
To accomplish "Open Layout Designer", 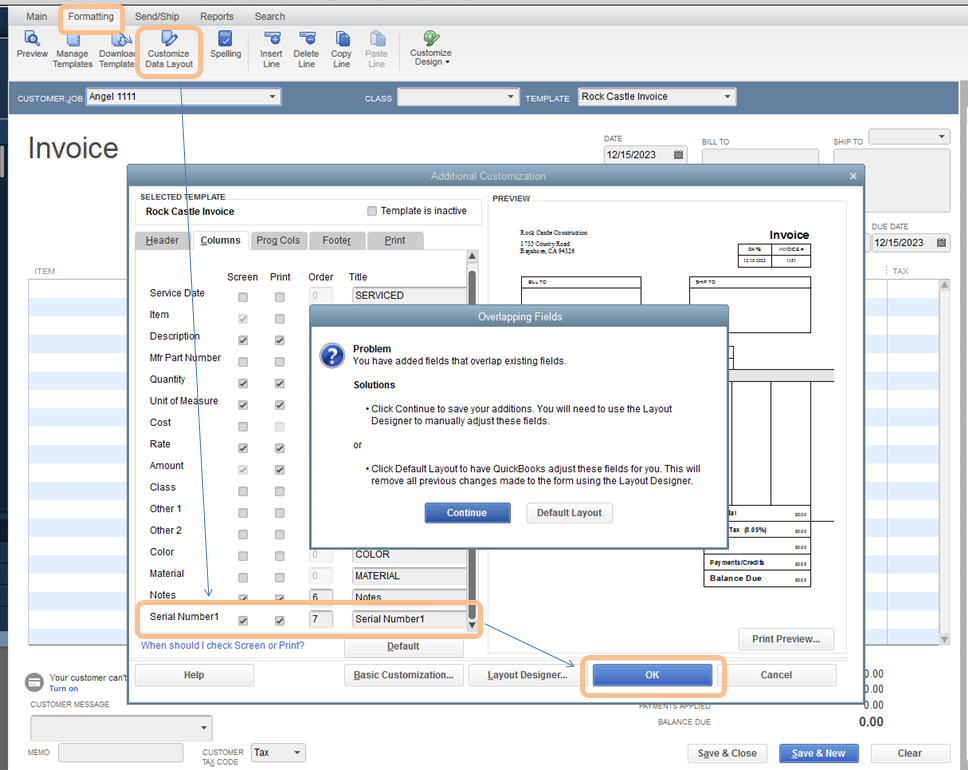I will pyautogui.click(x=527, y=675).
